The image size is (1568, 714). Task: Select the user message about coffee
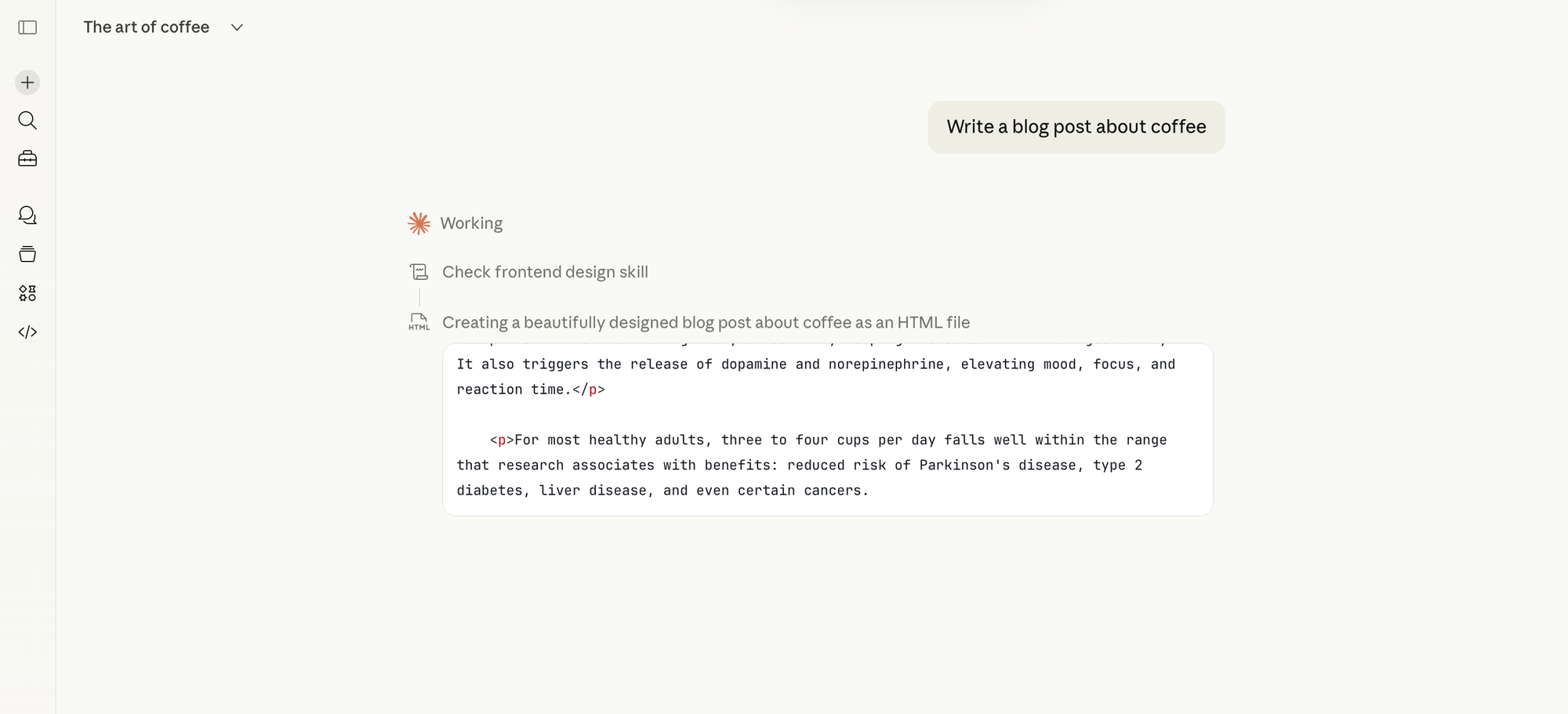(x=1076, y=126)
